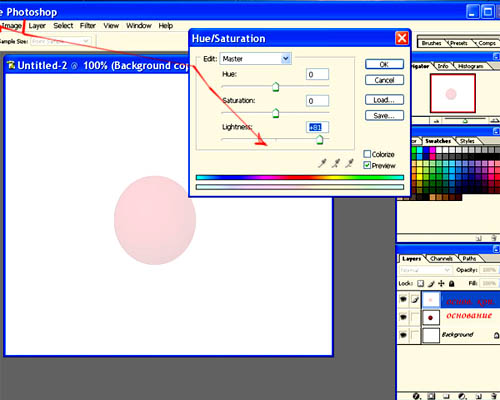The width and height of the screenshot is (500, 400).
Task: Close the Hue/Saturation dialog with red X
Action: pos(402,38)
